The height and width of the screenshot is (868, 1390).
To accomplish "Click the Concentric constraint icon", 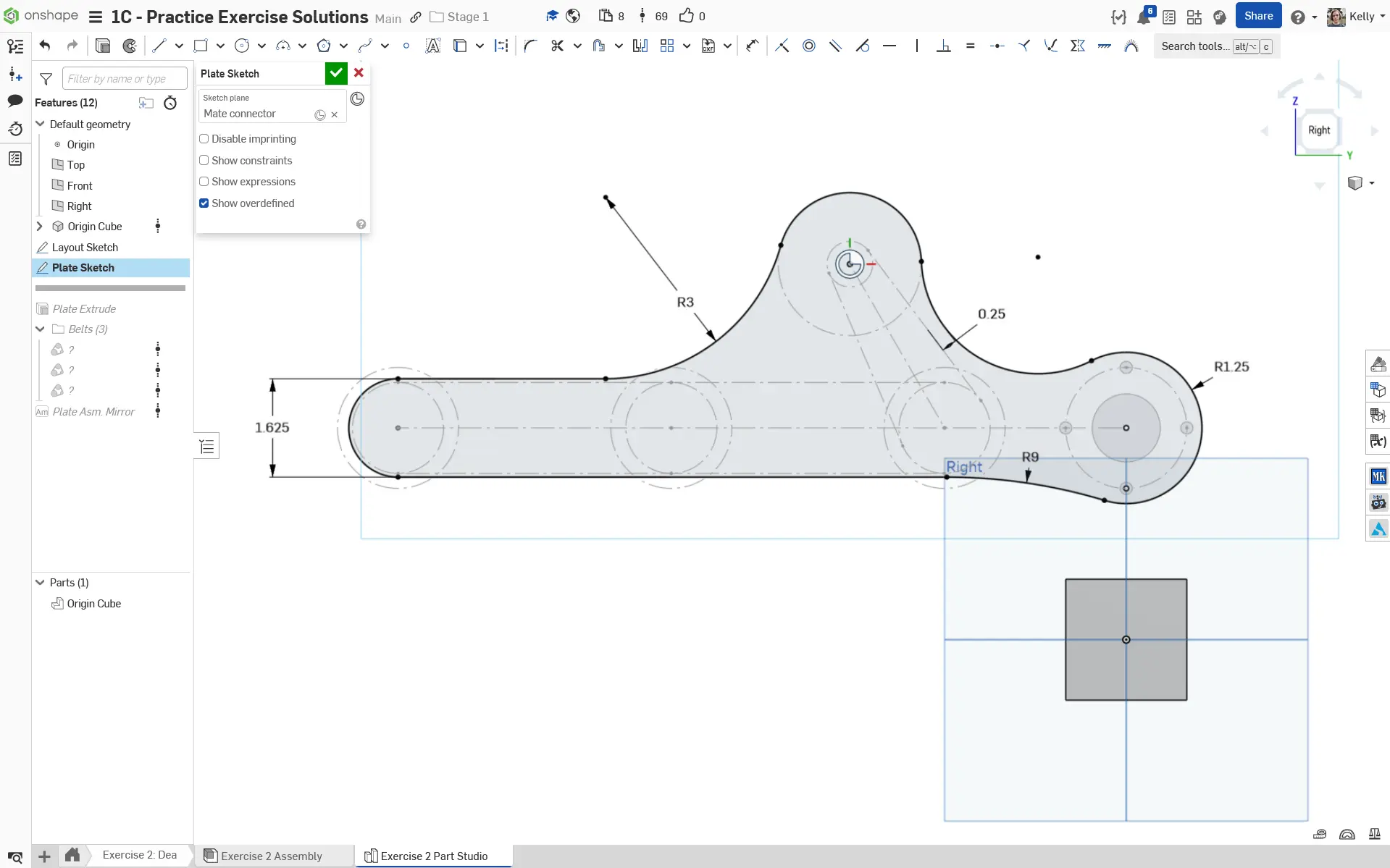I will (x=808, y=46).
